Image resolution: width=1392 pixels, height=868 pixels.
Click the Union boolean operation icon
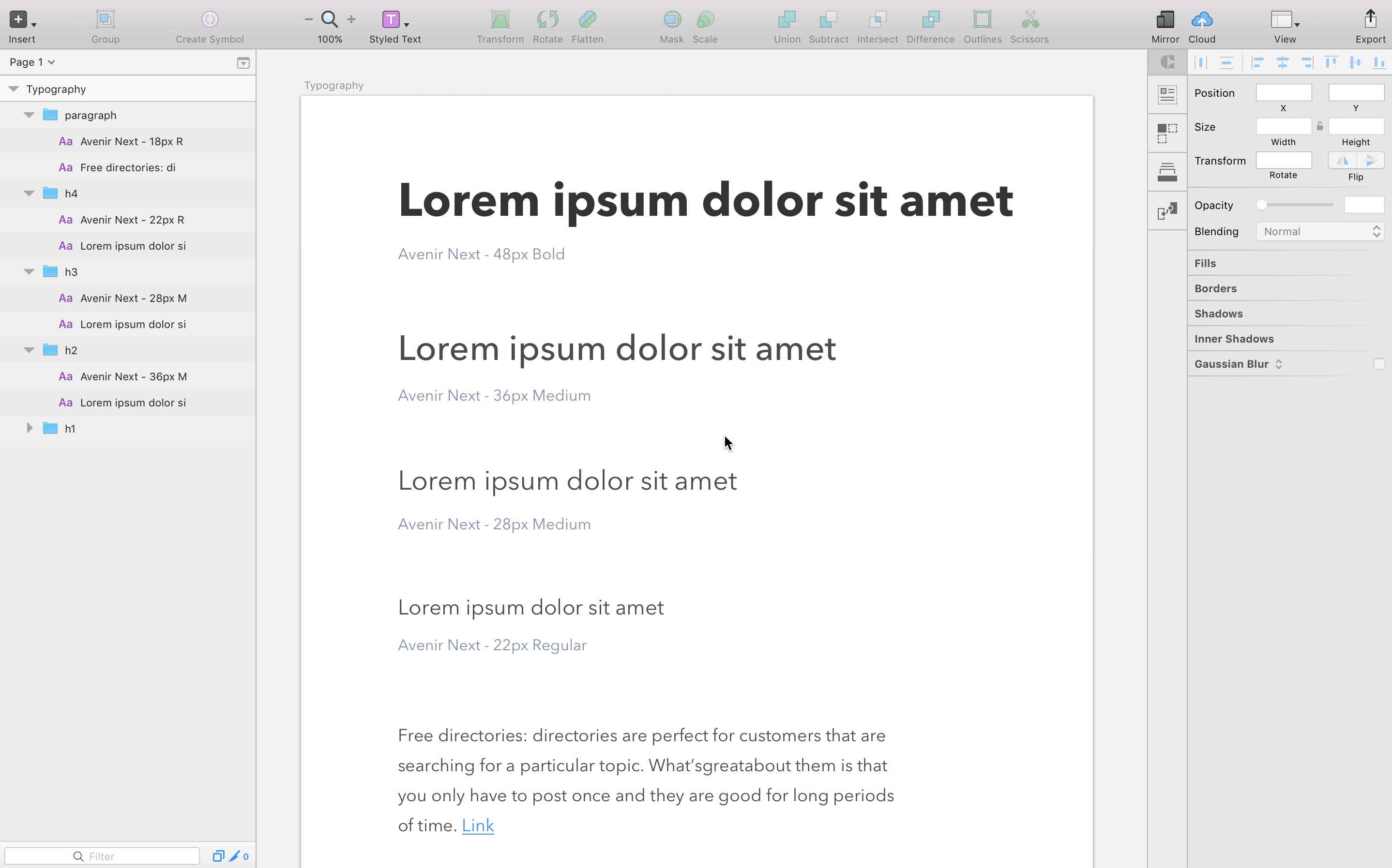coord(786,19)
